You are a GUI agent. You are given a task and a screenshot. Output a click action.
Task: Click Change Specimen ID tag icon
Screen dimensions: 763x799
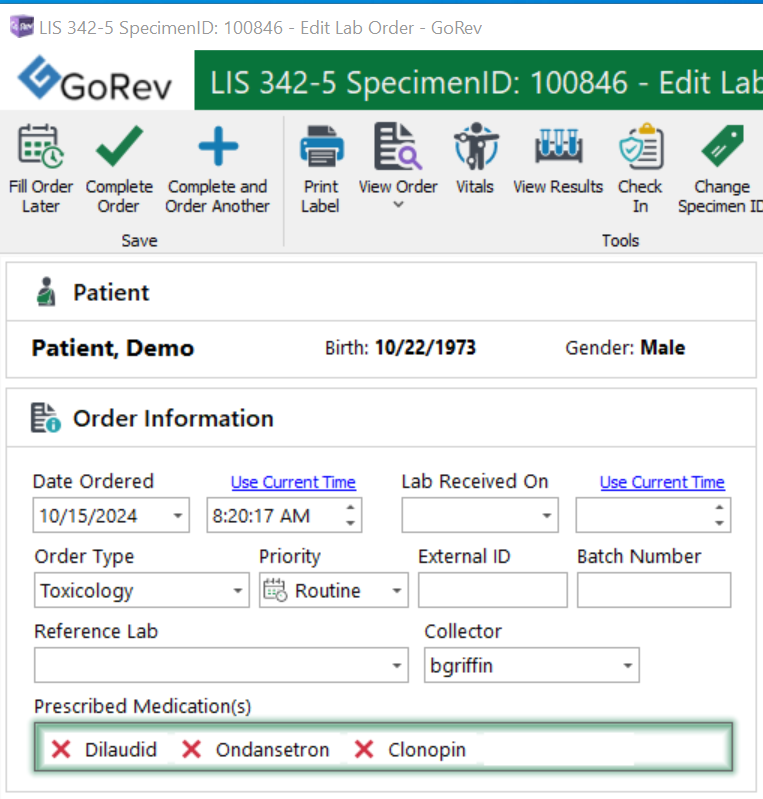[722, 146]
